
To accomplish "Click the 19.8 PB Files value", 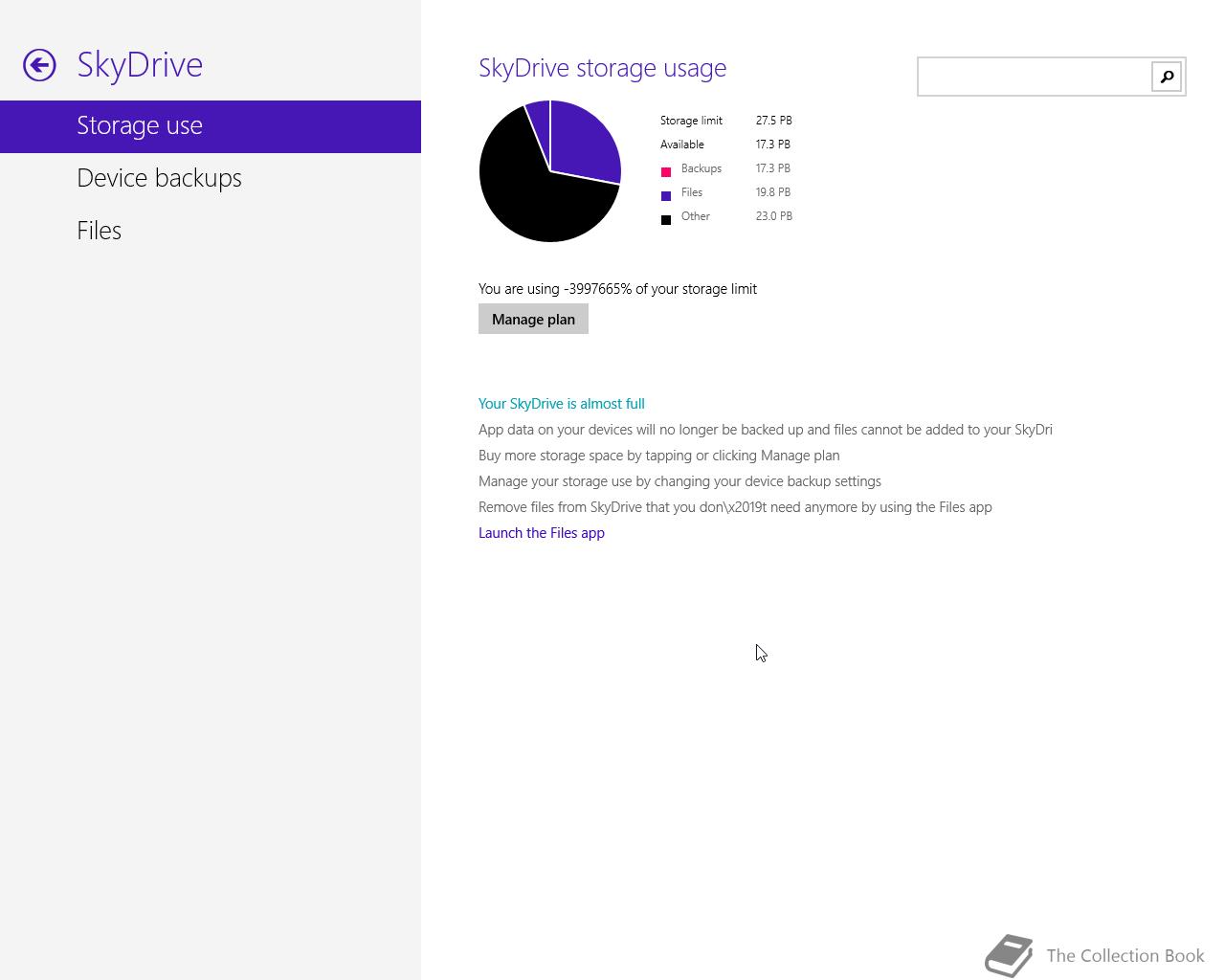I will [772, 192].
